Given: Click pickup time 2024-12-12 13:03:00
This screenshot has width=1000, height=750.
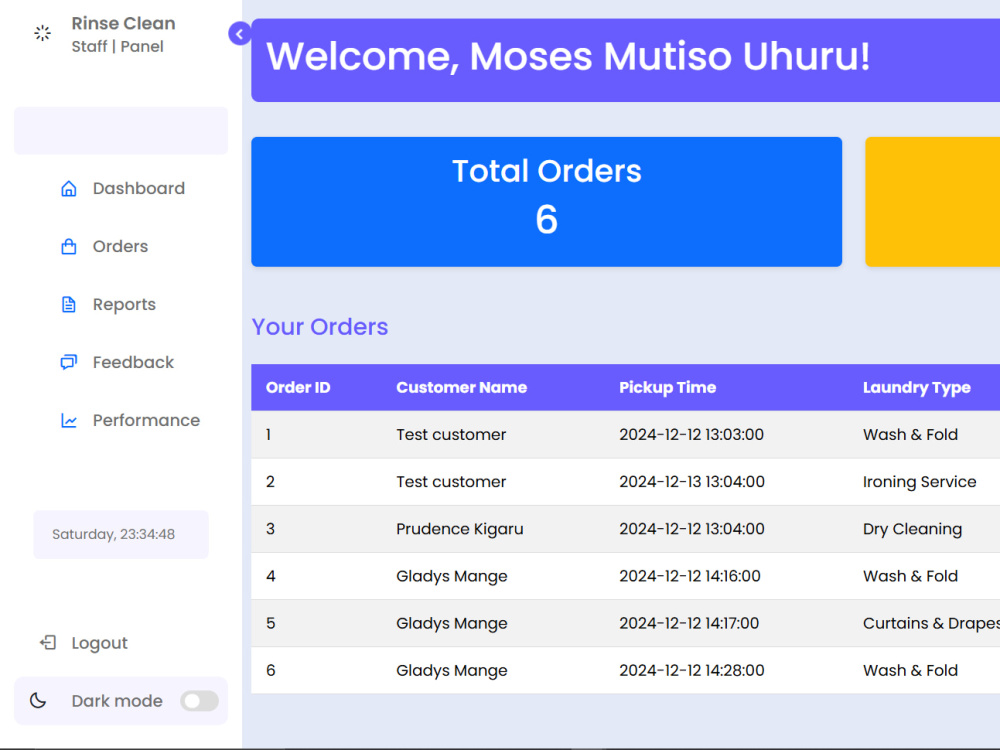Looking at the screenshot, I should point(691,435).
